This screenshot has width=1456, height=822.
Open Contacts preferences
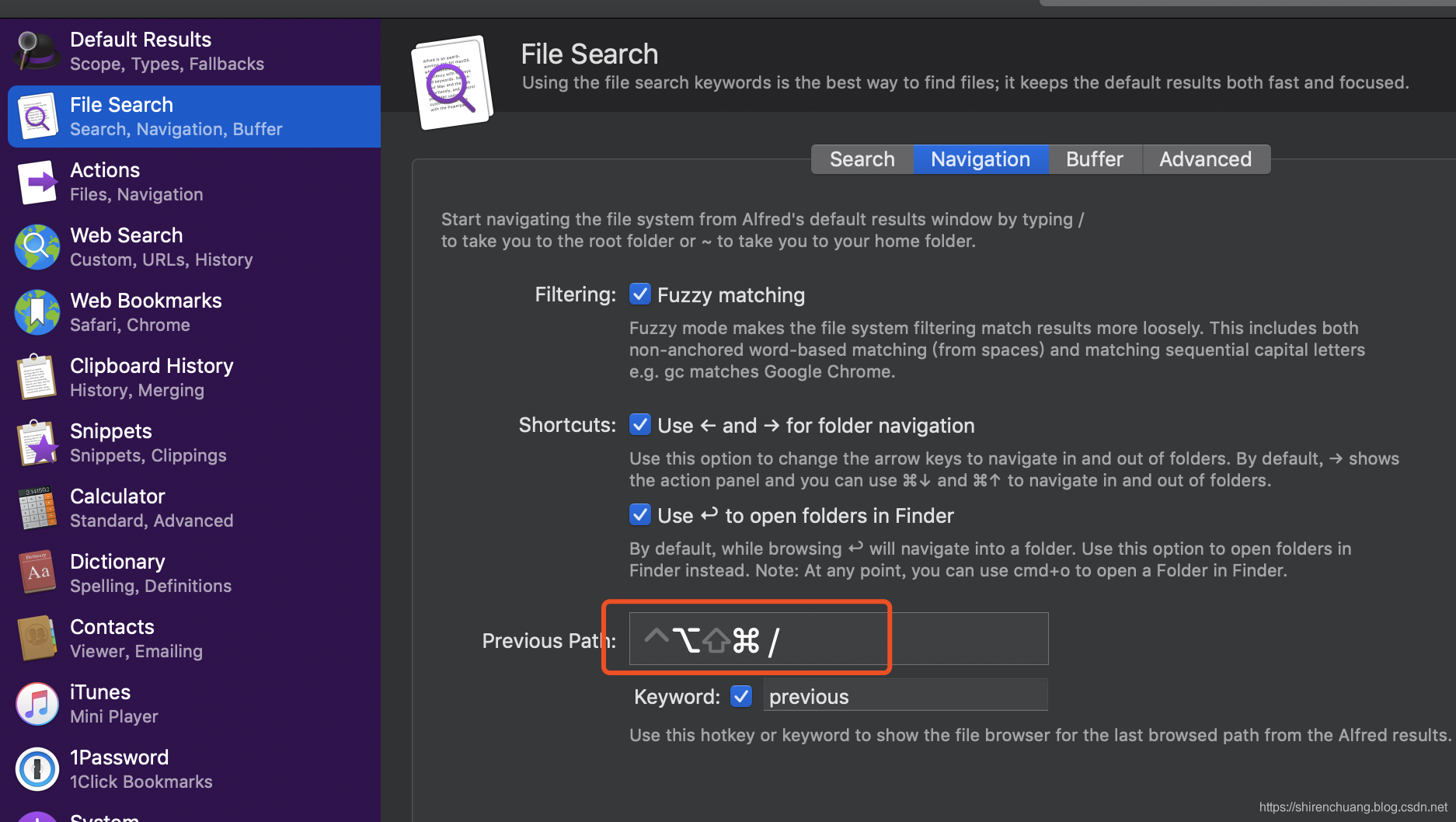[194, 639]
